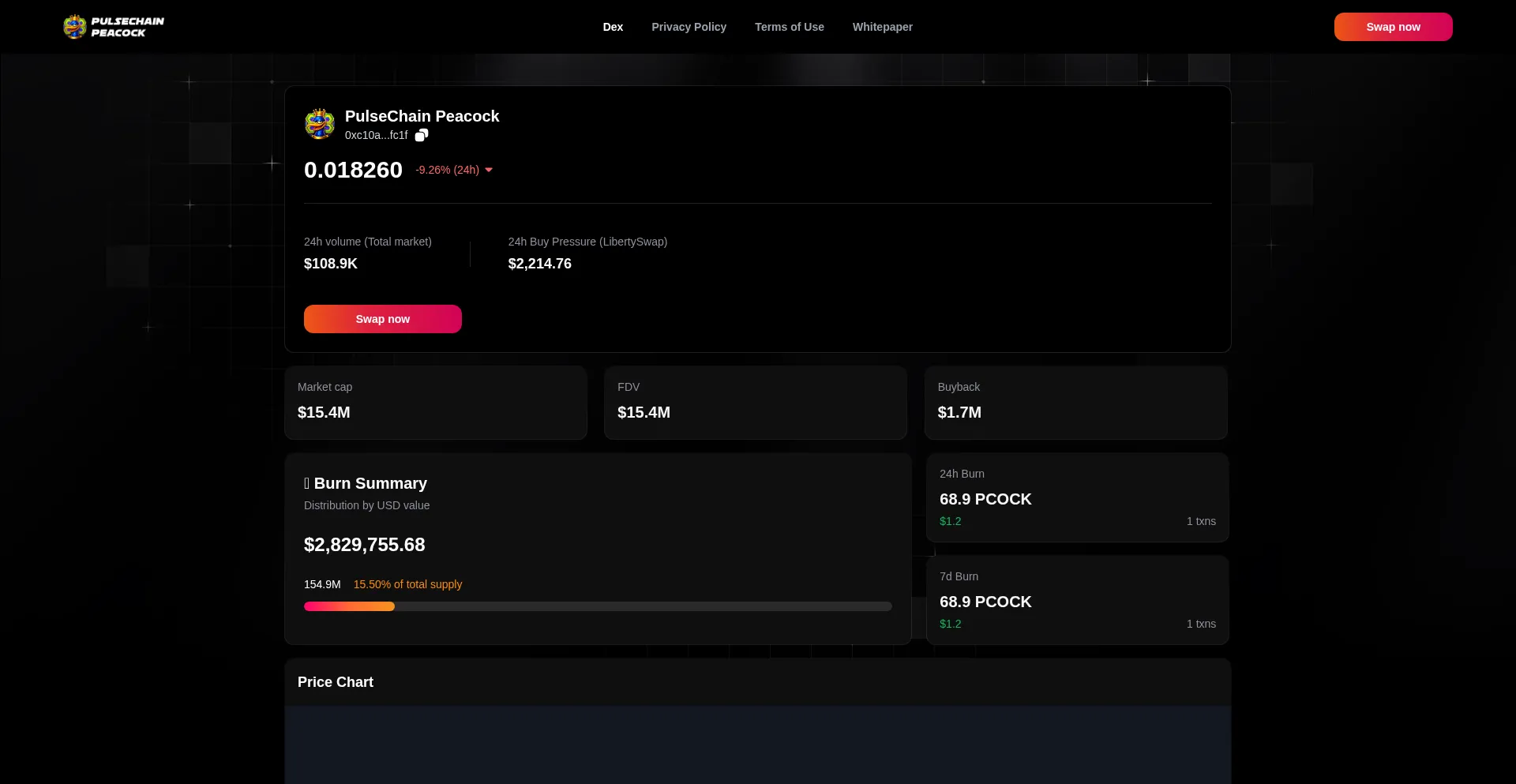Click the 24h volume (Total market) label
The image size is (1516, 784).
[368, 242]
